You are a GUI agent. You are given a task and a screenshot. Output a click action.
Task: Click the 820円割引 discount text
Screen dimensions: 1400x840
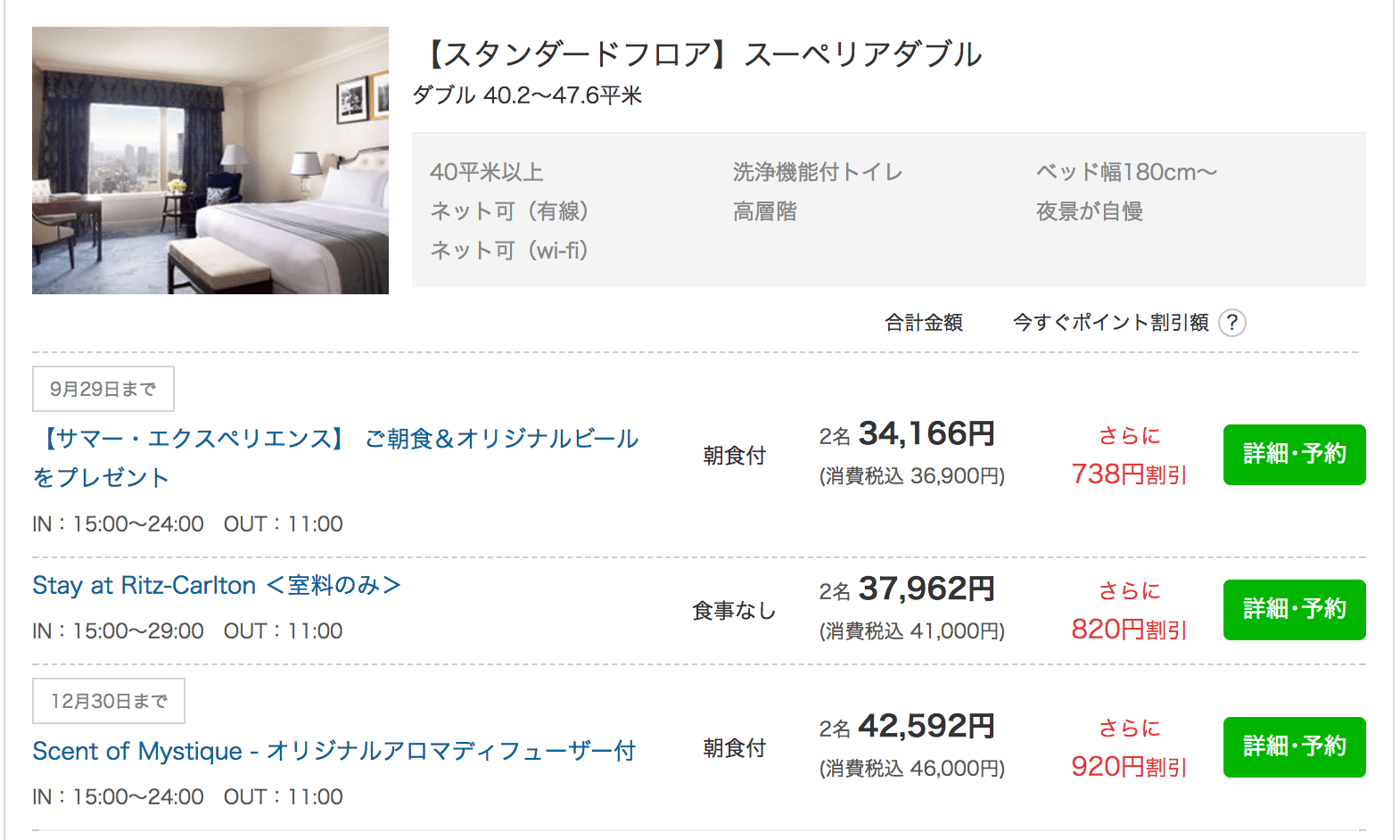(x=1129, y=630)
